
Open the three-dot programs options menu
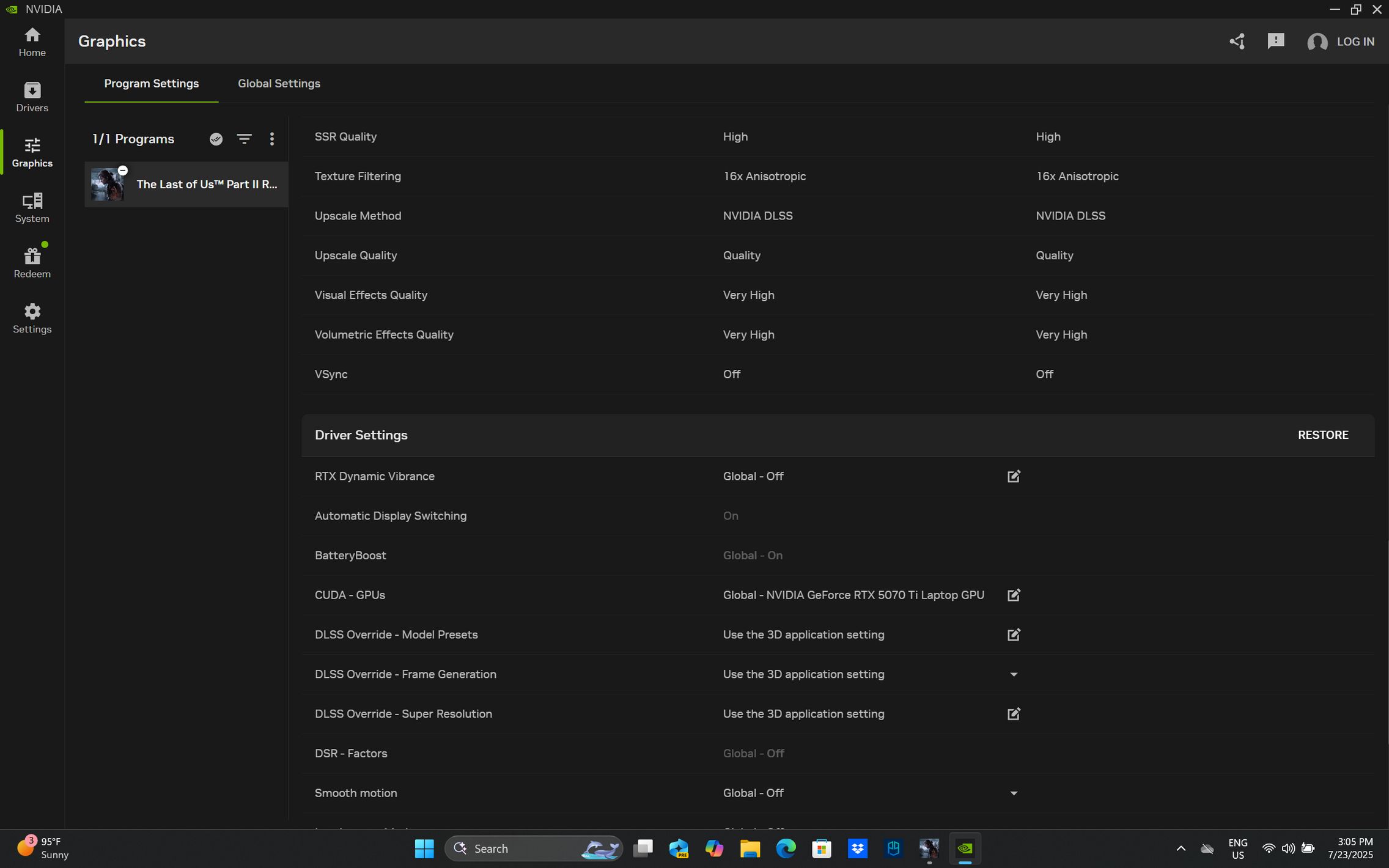pyautogui.click(x=272, y=139)
